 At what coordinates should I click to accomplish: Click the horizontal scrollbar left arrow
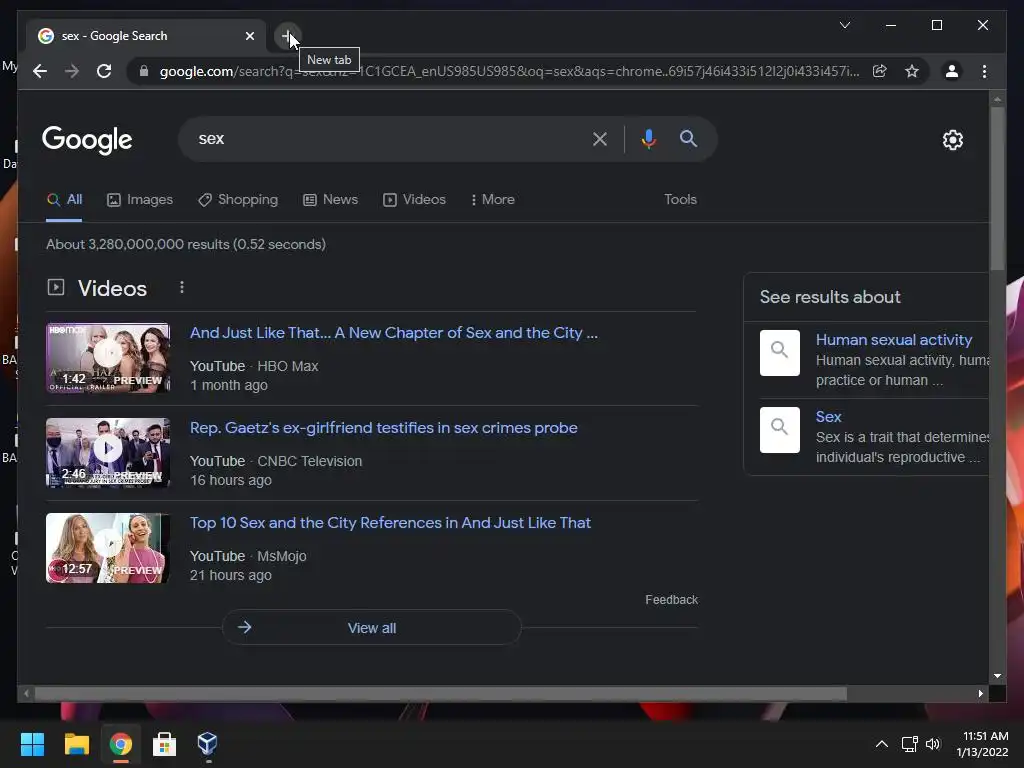point(26,694)
